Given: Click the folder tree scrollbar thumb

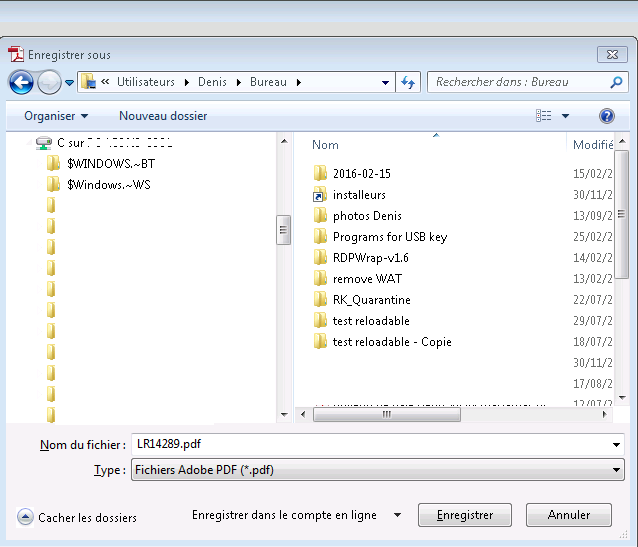Looking at the screenshot, I should pyautogui.click(x=284, y=230).
